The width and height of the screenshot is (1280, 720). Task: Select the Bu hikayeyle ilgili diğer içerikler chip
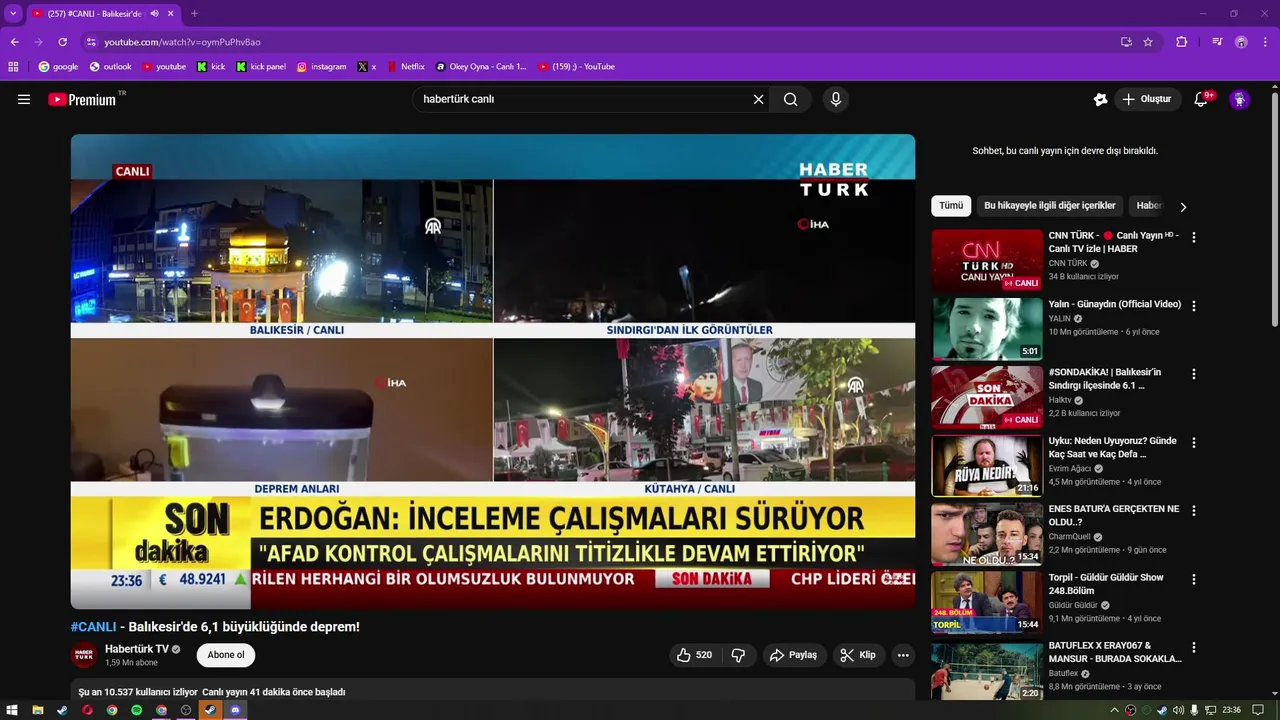[1049, 206]
